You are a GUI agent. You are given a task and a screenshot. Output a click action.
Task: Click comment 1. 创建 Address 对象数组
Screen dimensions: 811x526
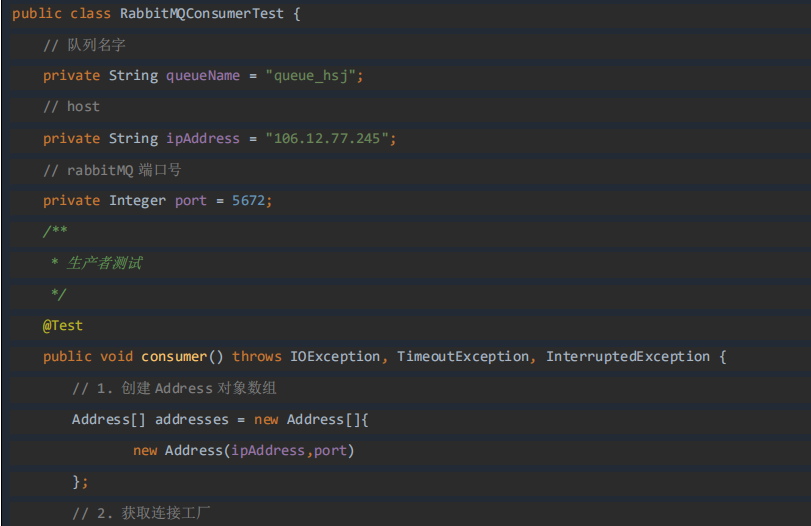pos(174,388)
